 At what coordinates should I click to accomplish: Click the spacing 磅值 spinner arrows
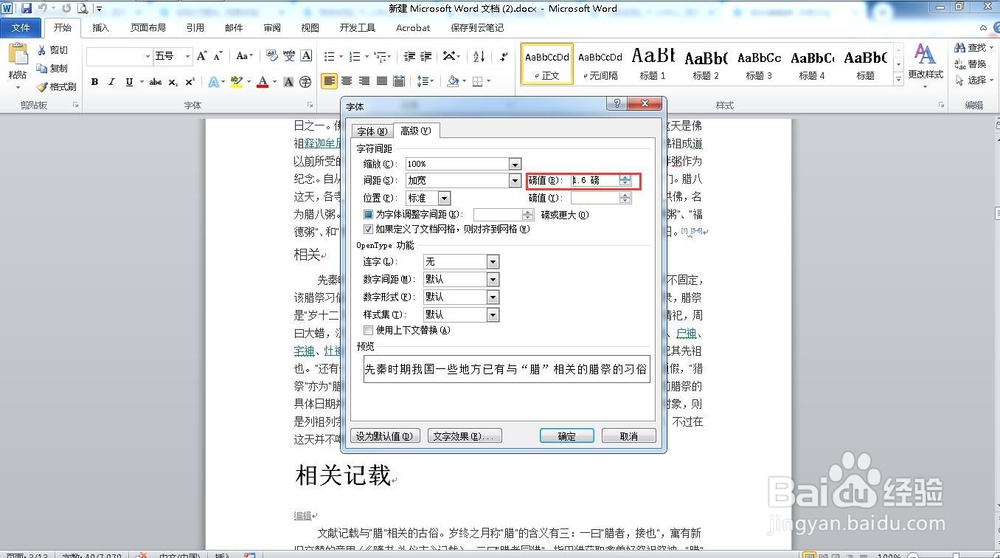coord(625,180)
